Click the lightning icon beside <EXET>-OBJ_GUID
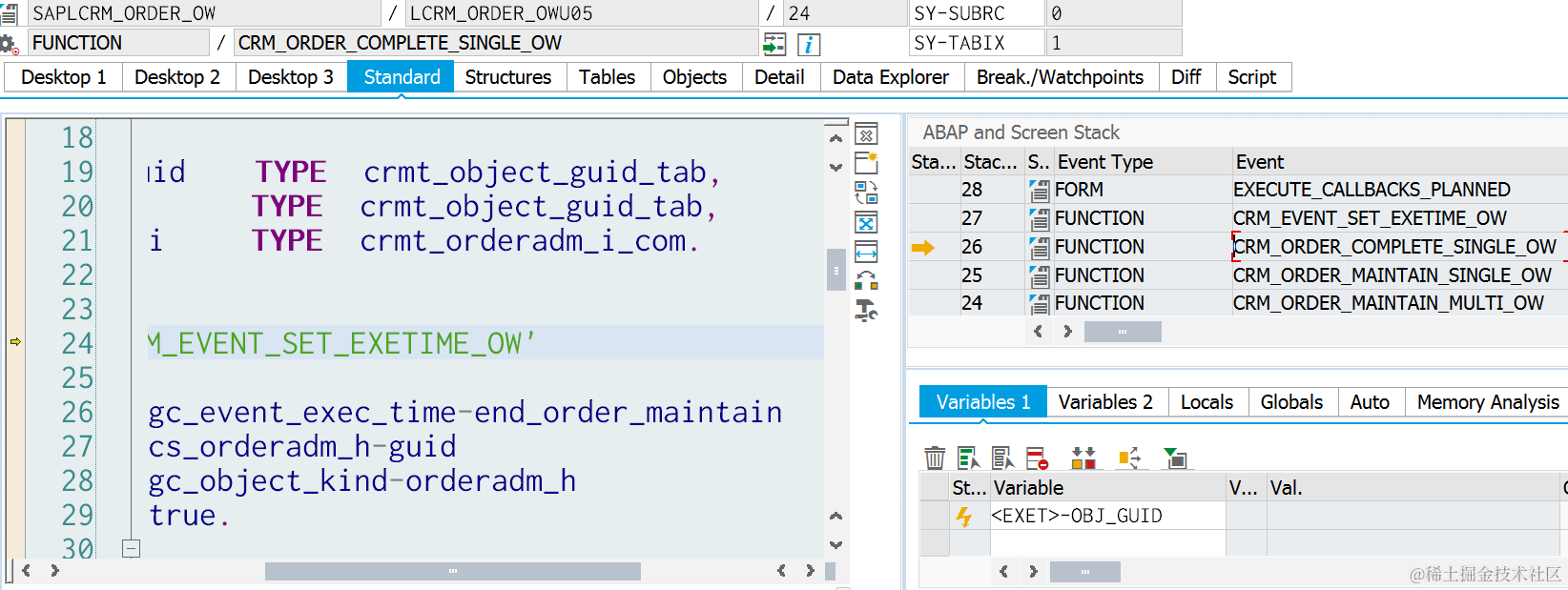The image size is (1568, 590). (964, 517)
